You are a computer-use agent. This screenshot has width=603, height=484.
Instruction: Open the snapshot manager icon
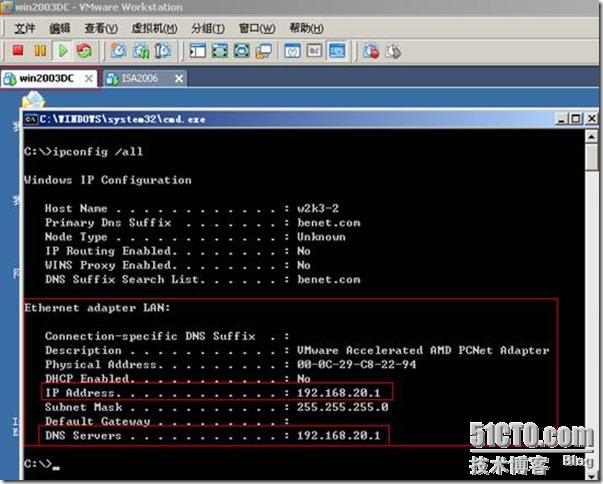click(x=163, y=50)
